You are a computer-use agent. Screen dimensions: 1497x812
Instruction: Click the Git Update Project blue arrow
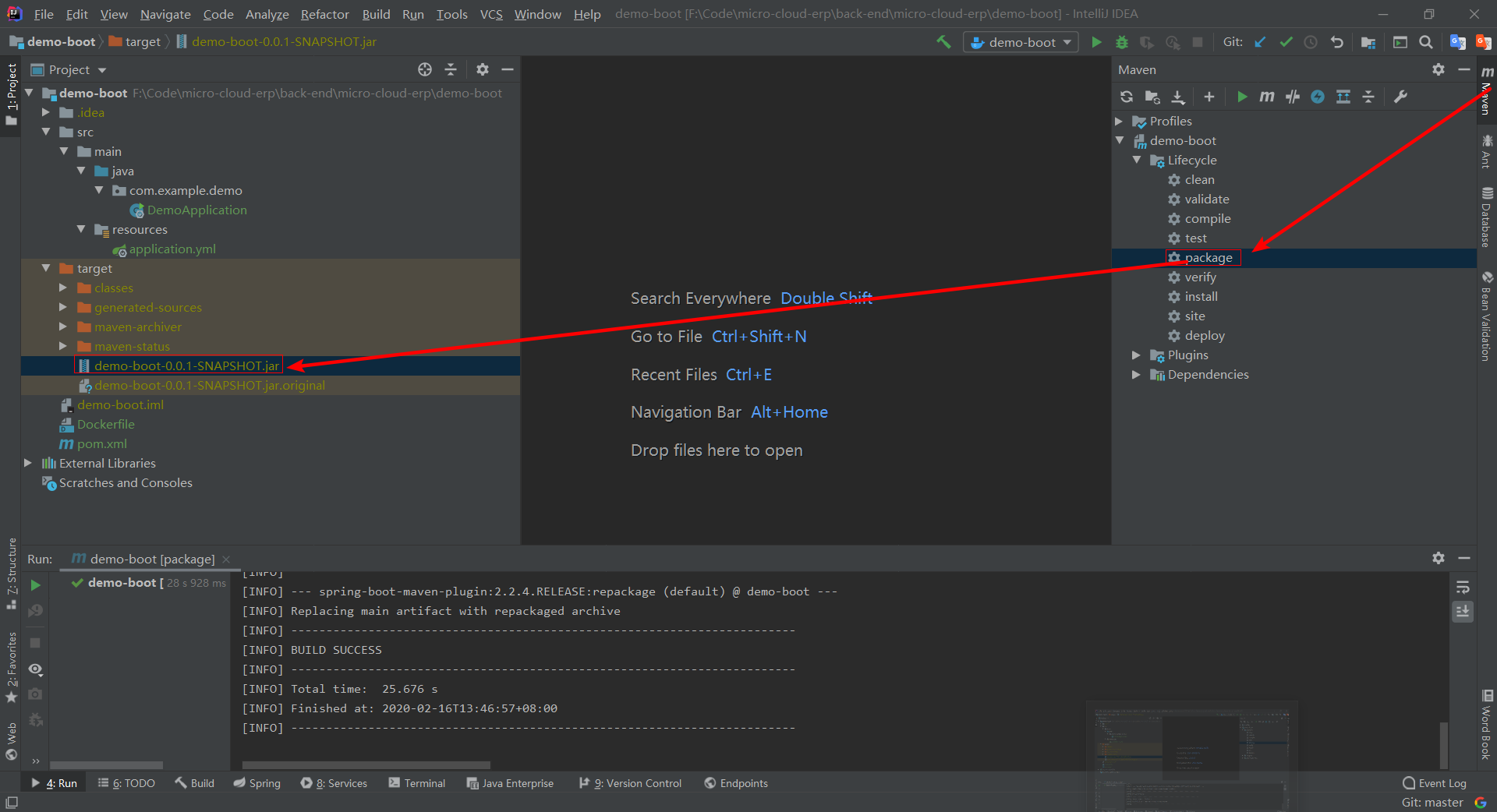1260,42
